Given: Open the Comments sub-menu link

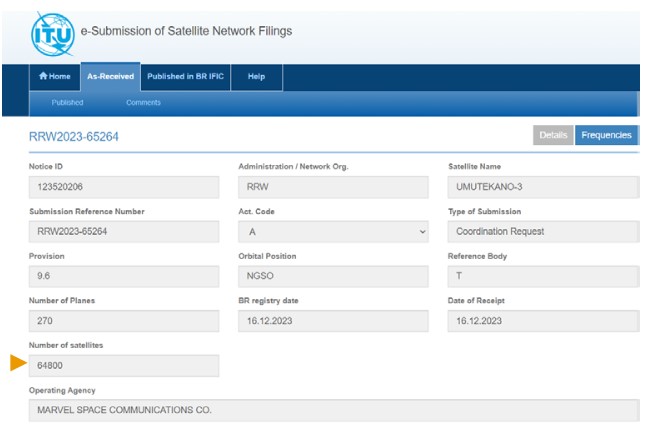Looking at the screenshot, I should click(x=143, y=103).
